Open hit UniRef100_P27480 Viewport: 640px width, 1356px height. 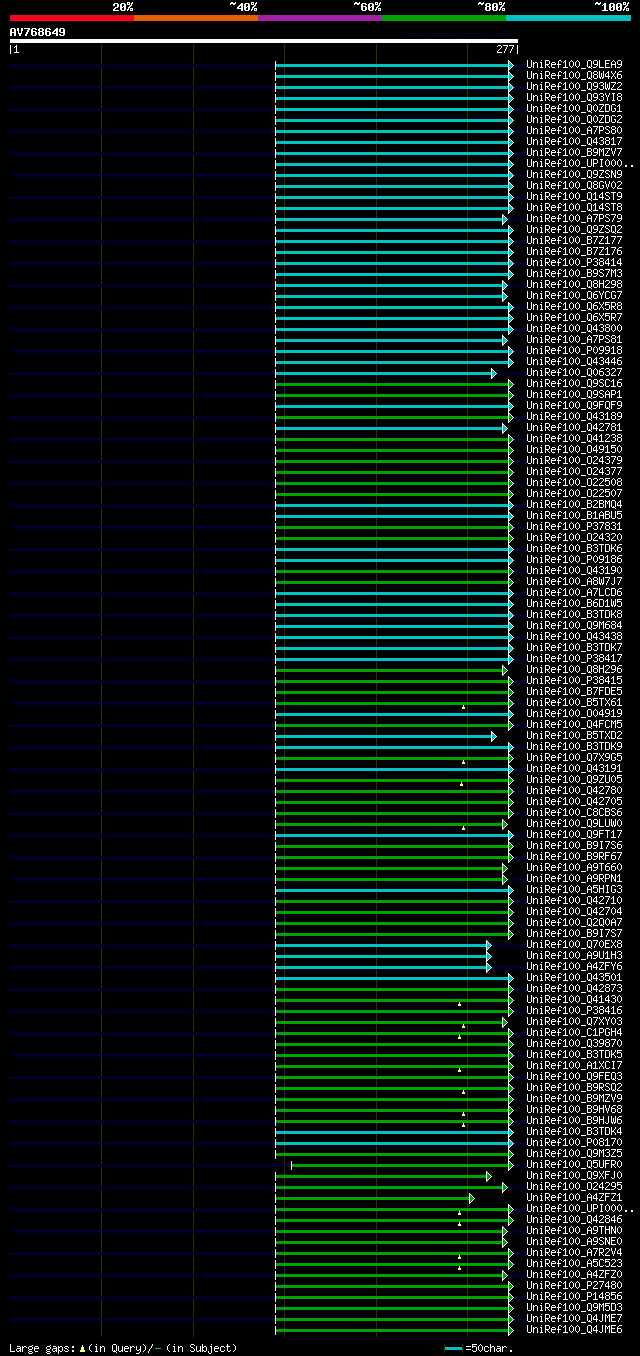point(574,1286)
